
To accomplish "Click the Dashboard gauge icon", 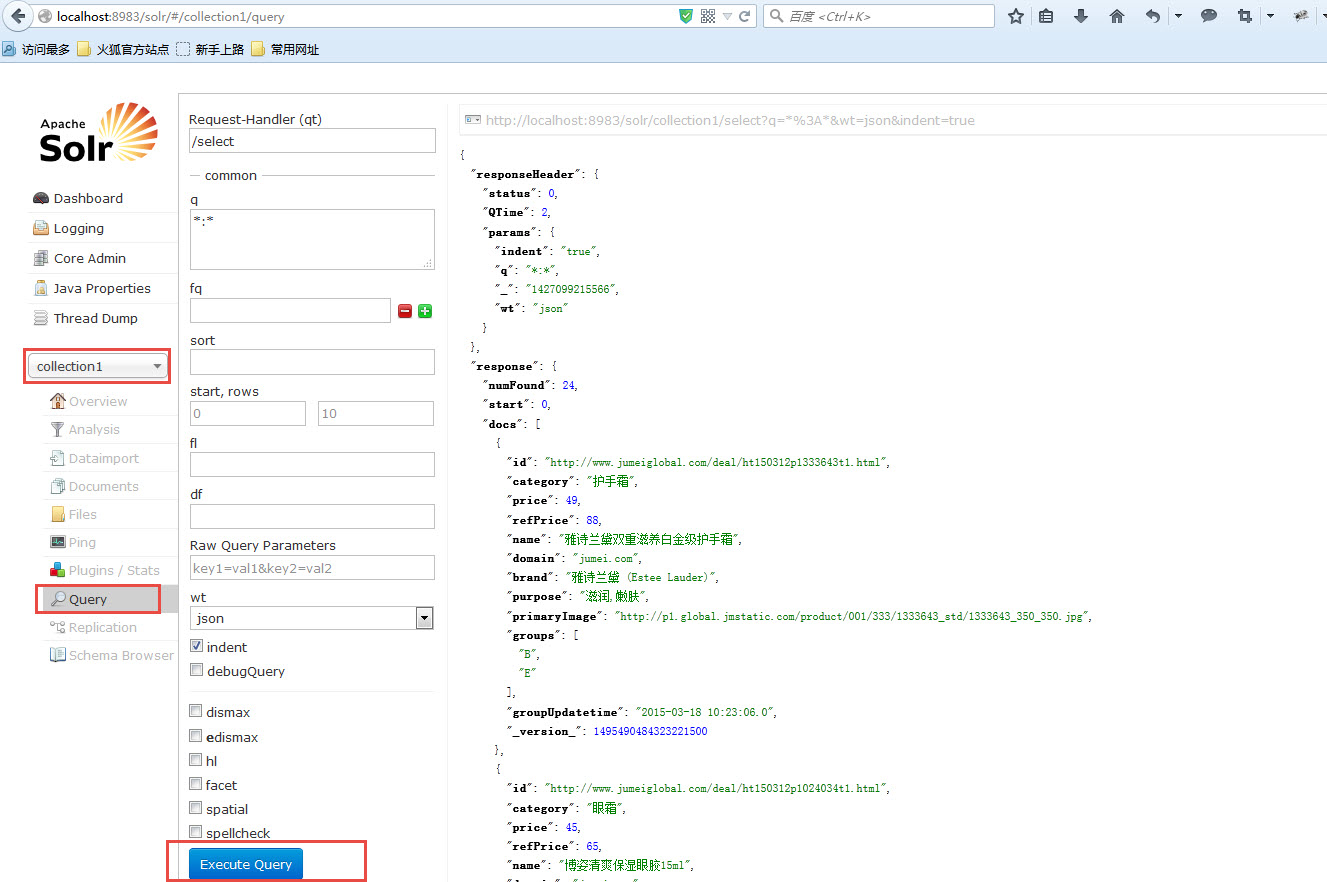I will click(x=41, y=198).
